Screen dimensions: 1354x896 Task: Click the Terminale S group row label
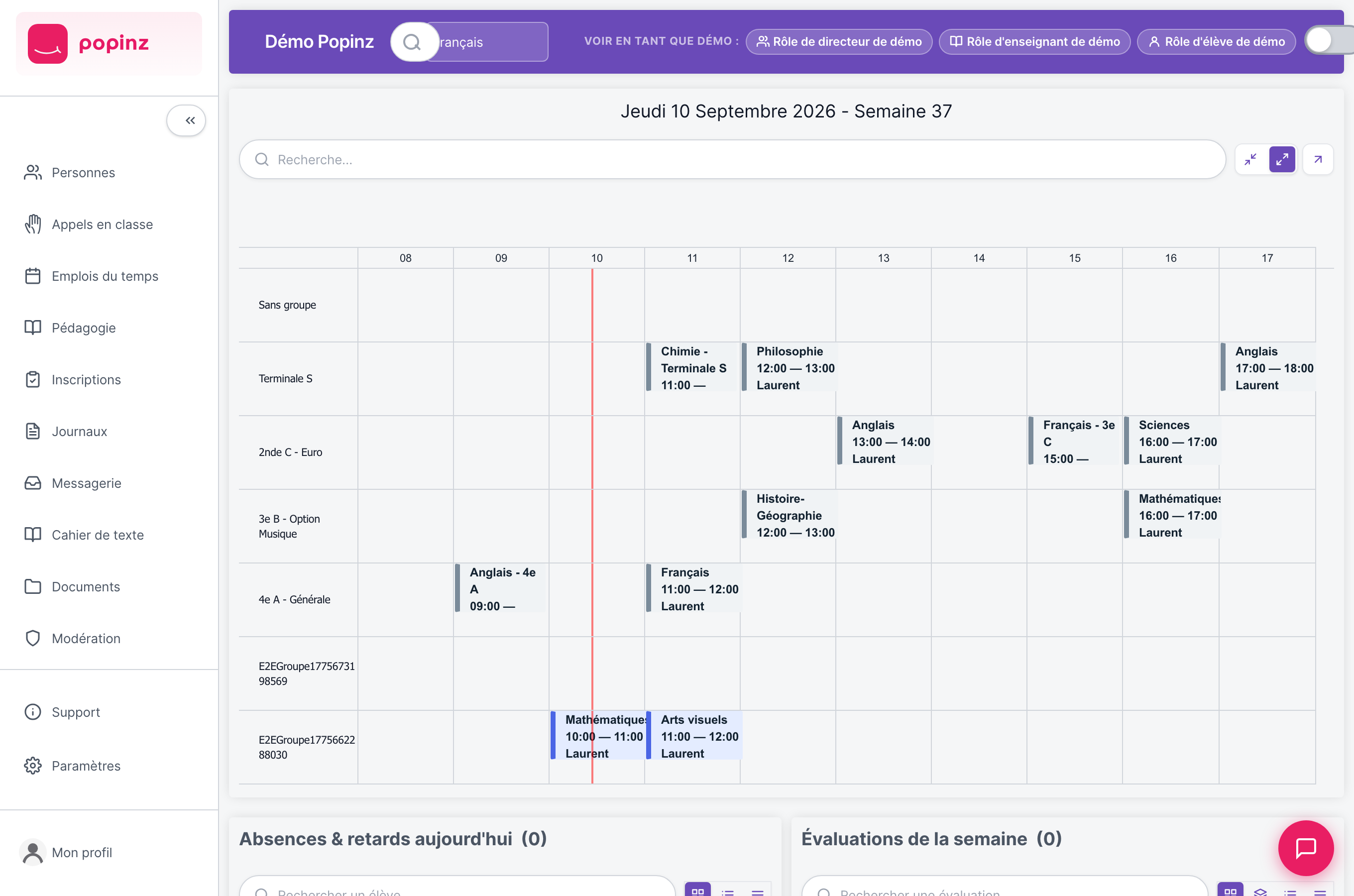point(286,378)
